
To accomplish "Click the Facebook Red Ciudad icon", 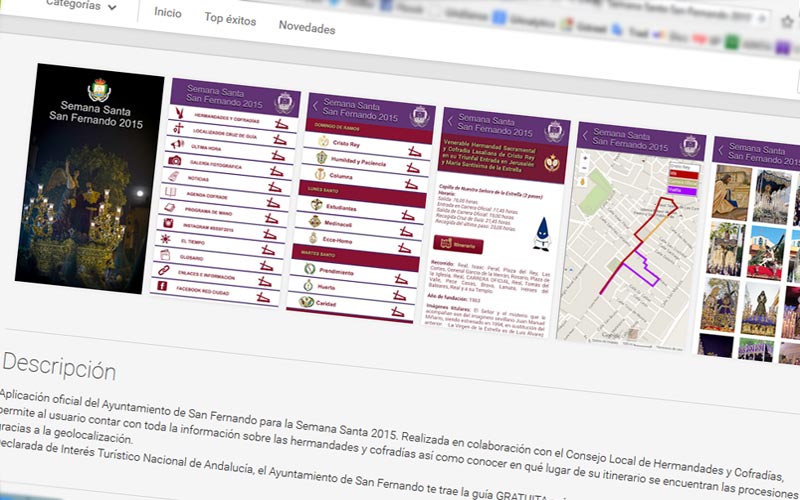I will coord(162,286).
